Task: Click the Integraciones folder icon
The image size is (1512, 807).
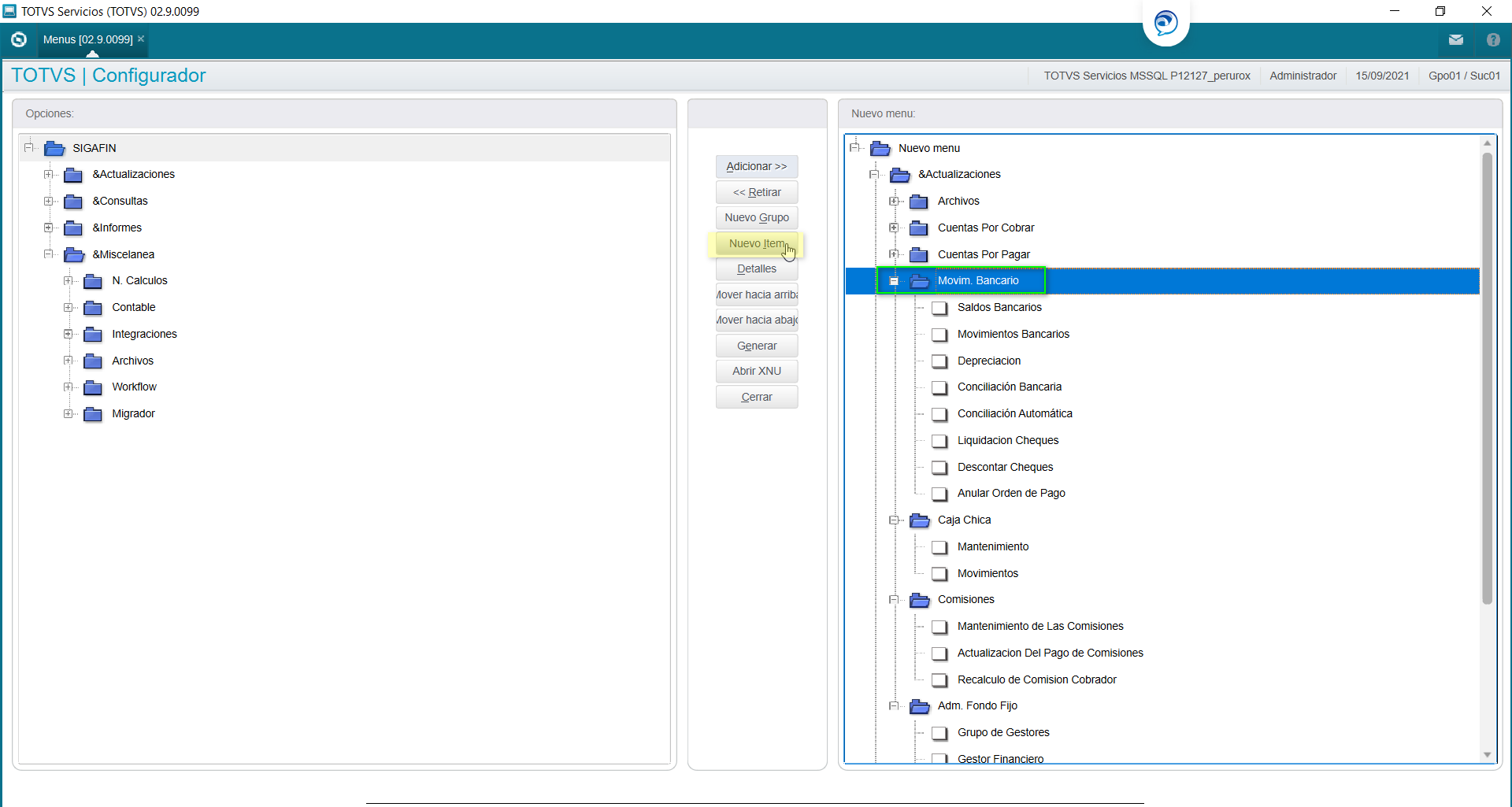Action: [x=93, y=335]
